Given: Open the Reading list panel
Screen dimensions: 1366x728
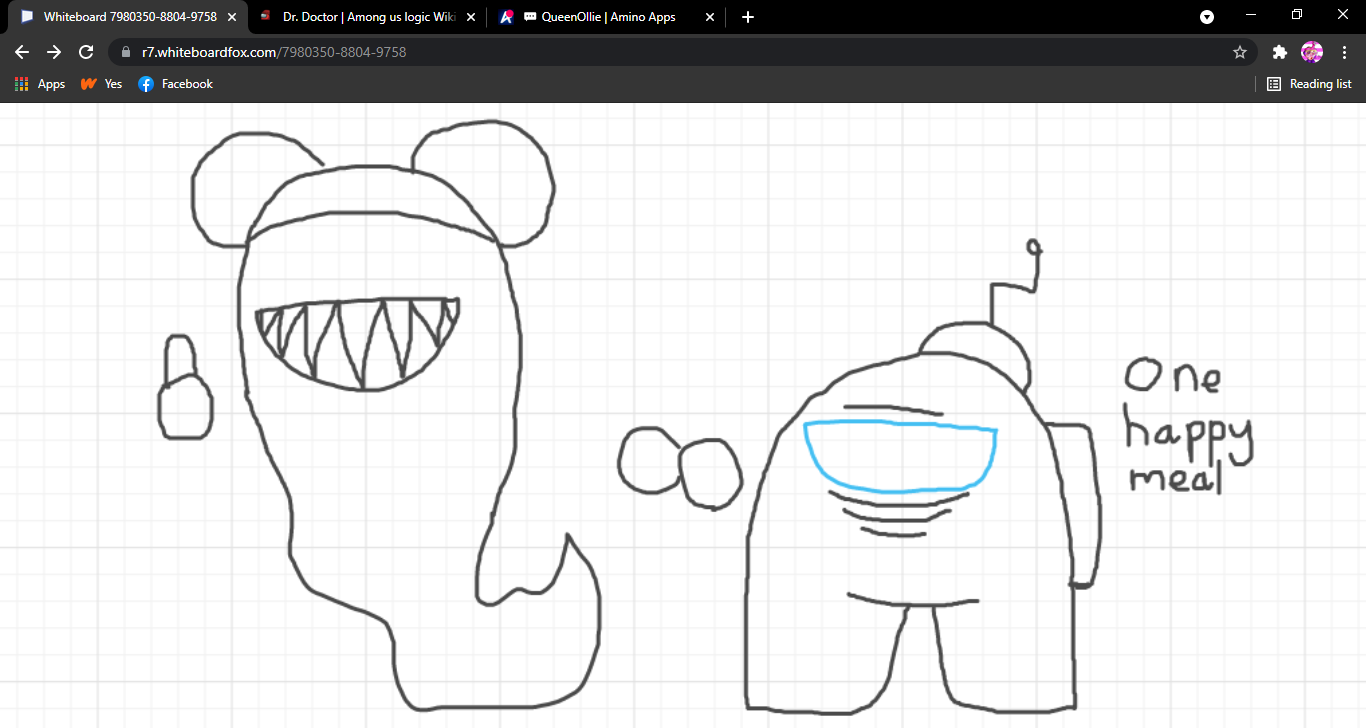Looking at the screenshot, I should coord(1309,84).
